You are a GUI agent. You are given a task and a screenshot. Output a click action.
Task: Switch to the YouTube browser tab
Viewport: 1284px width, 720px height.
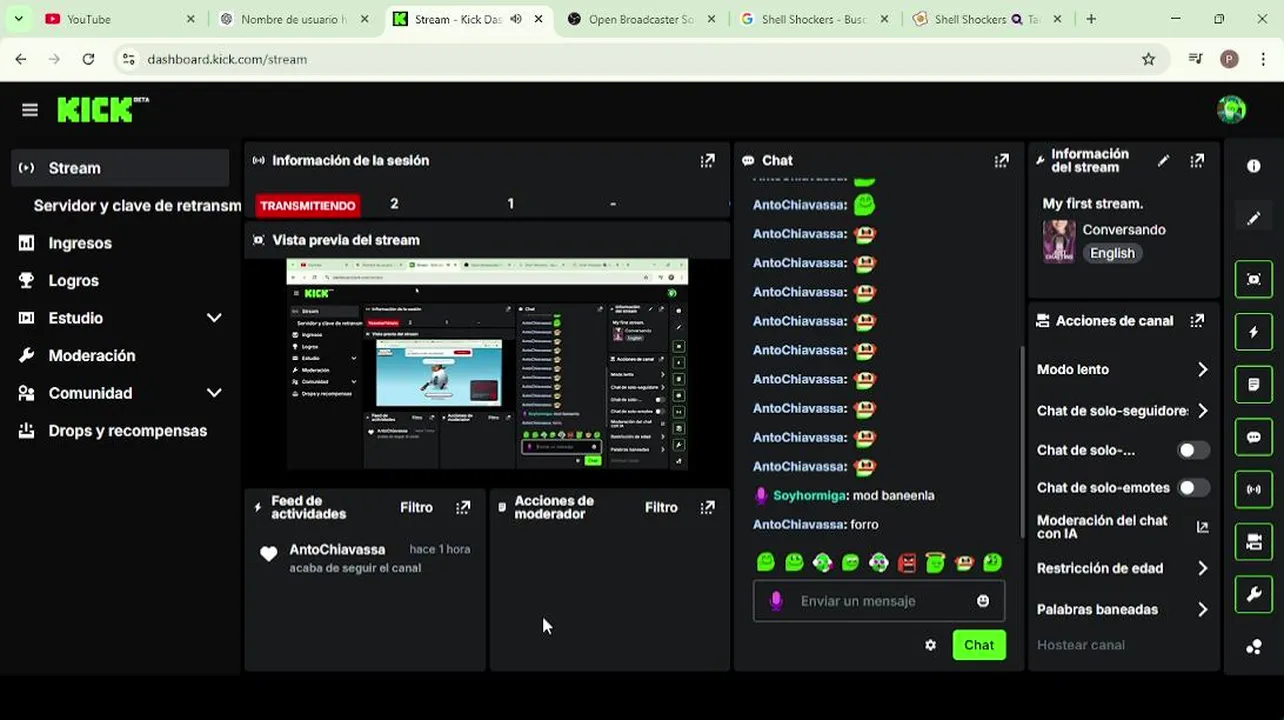[120, 19]
